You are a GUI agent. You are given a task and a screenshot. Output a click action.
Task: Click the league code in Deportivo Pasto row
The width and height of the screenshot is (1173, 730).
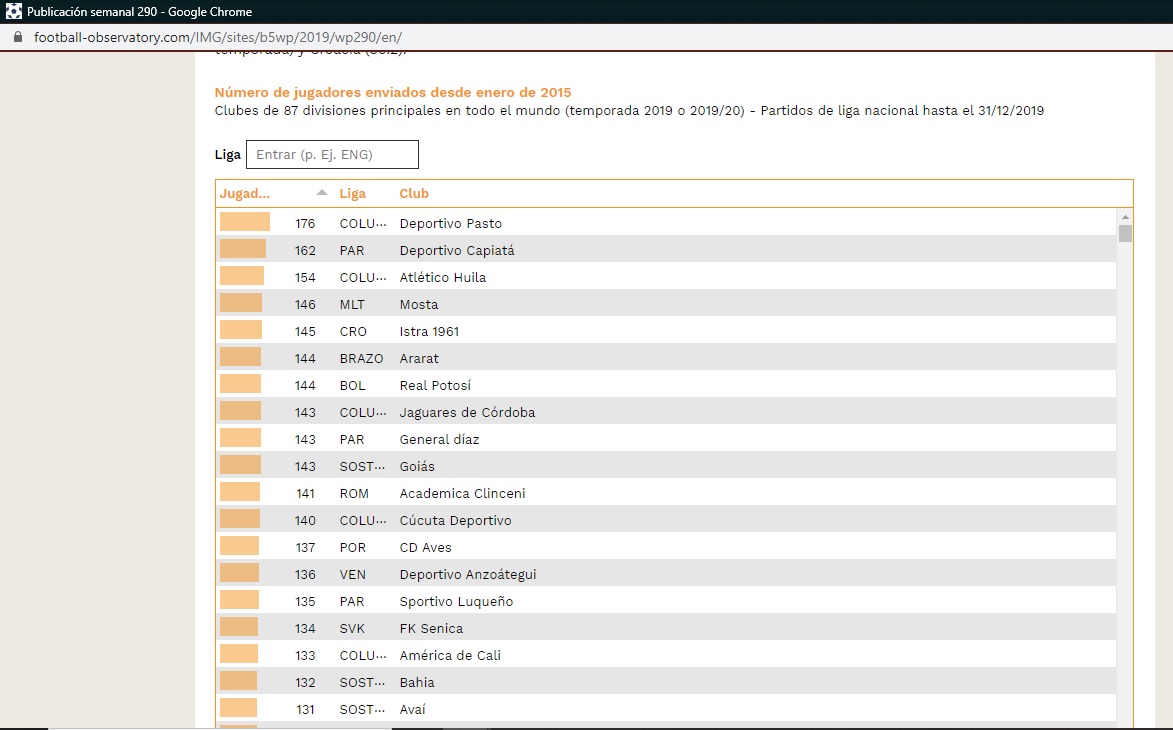[x=363, y=224]
